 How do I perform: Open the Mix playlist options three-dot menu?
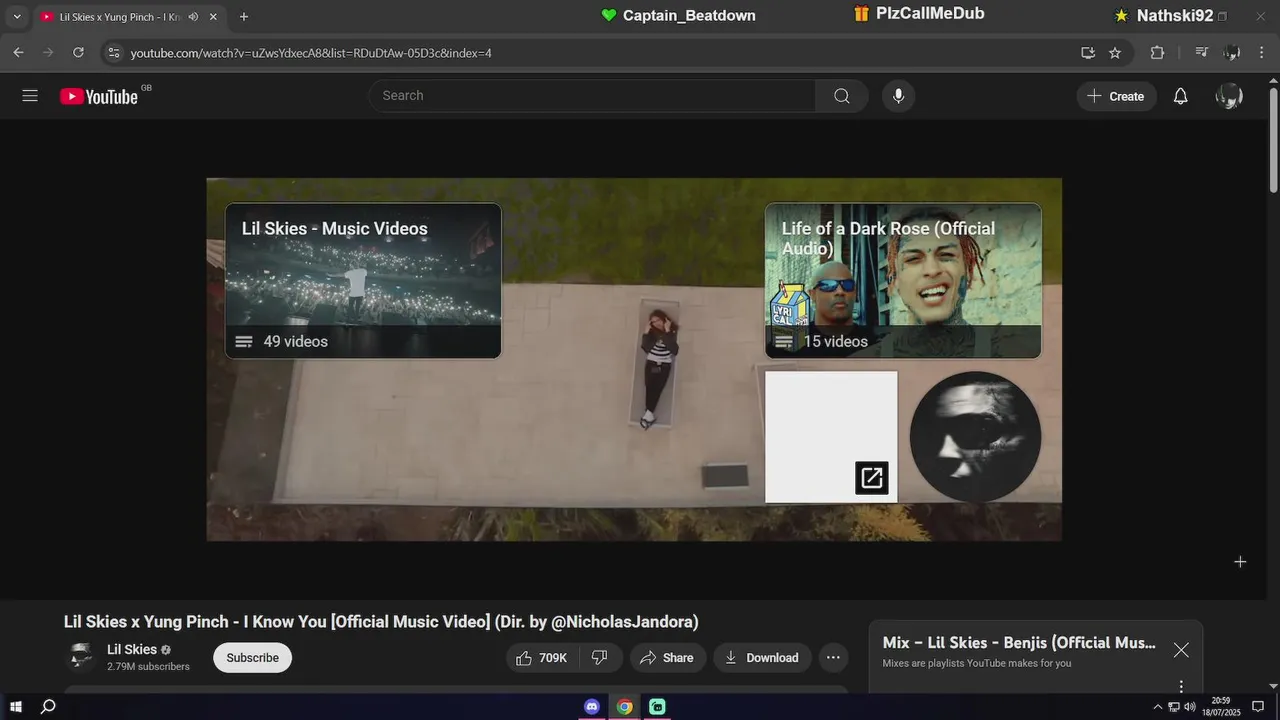click(x=1181, y=686)
